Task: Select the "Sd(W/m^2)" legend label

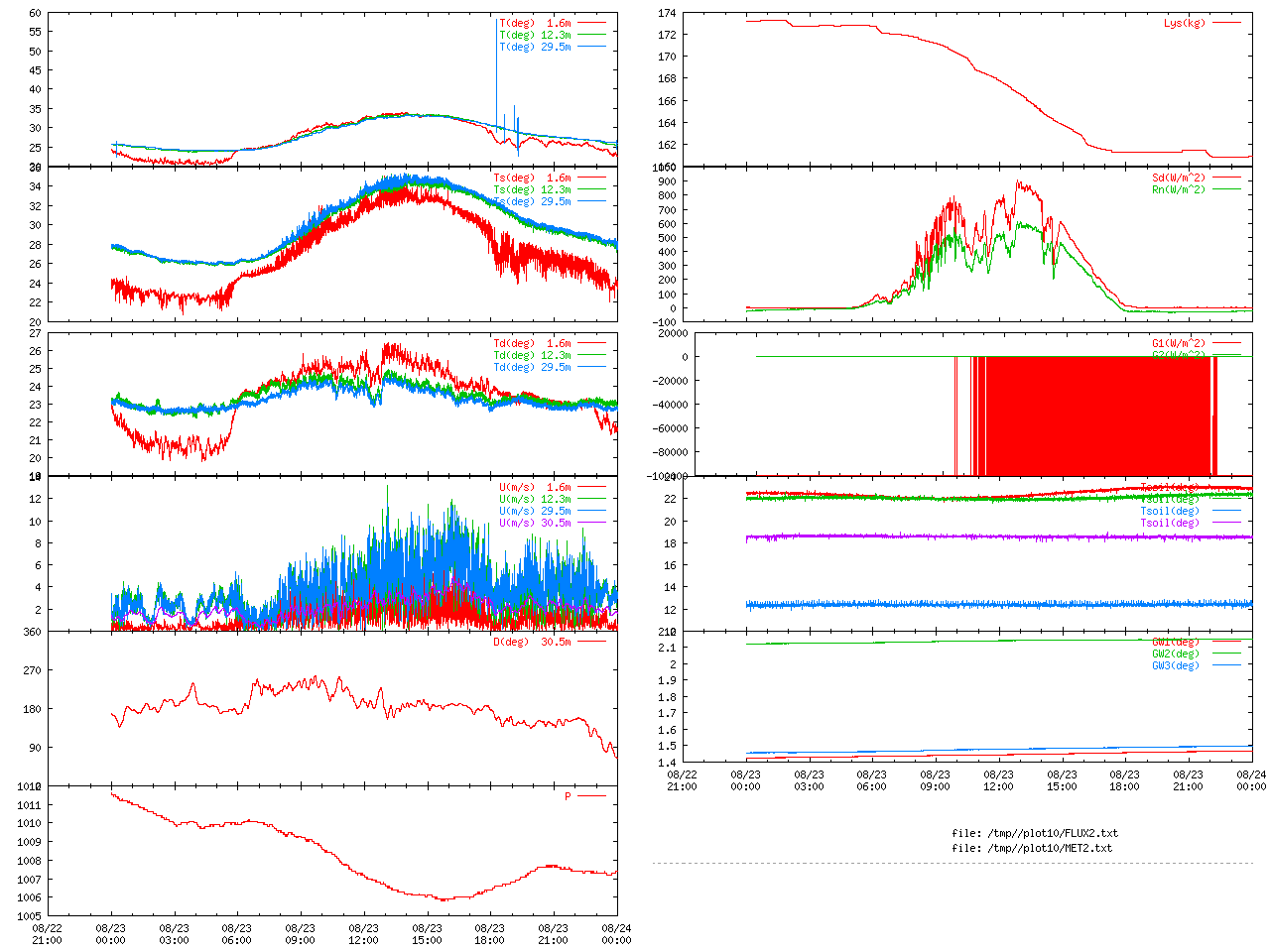Action: pyautogui.click(x=1178, y=178)
